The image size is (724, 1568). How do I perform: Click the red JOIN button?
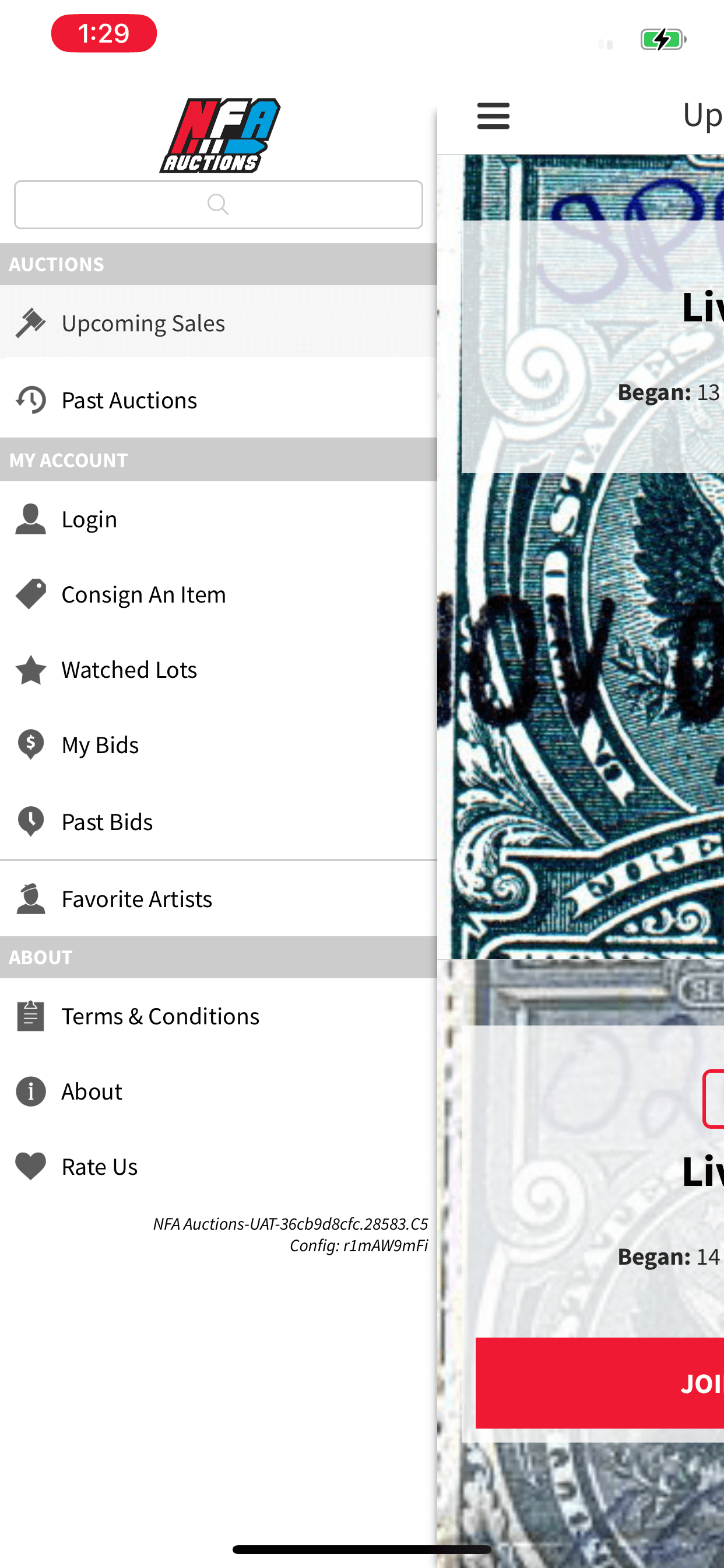(599, 1382)
